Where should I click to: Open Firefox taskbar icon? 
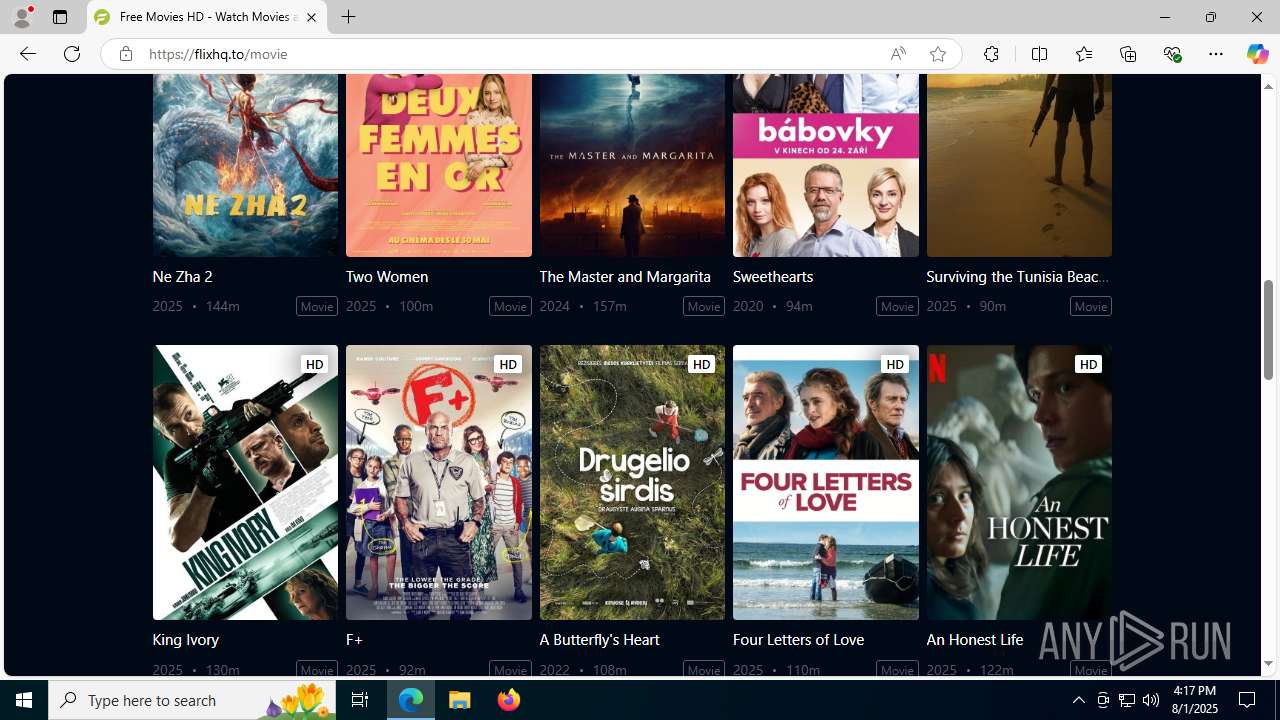509,700
